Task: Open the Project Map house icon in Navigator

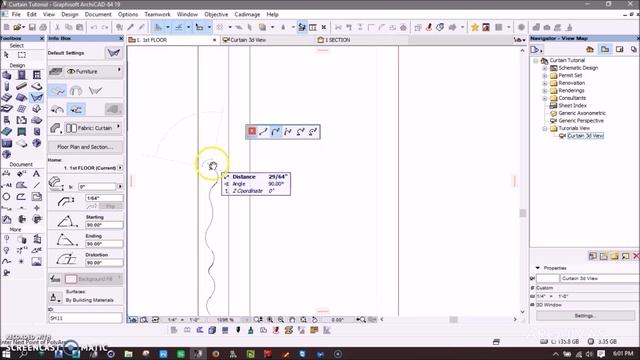Action: 590,49
